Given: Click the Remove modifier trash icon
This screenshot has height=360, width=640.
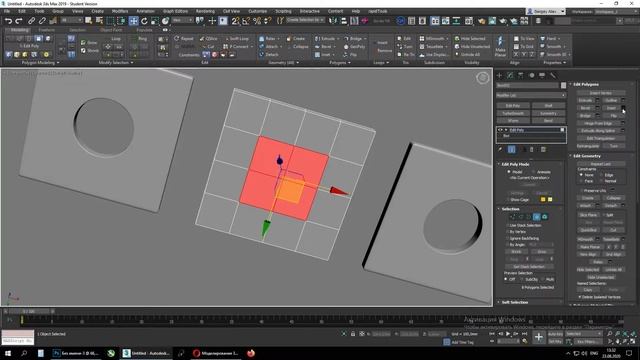Looking at the screenshot, I should 532,150.
